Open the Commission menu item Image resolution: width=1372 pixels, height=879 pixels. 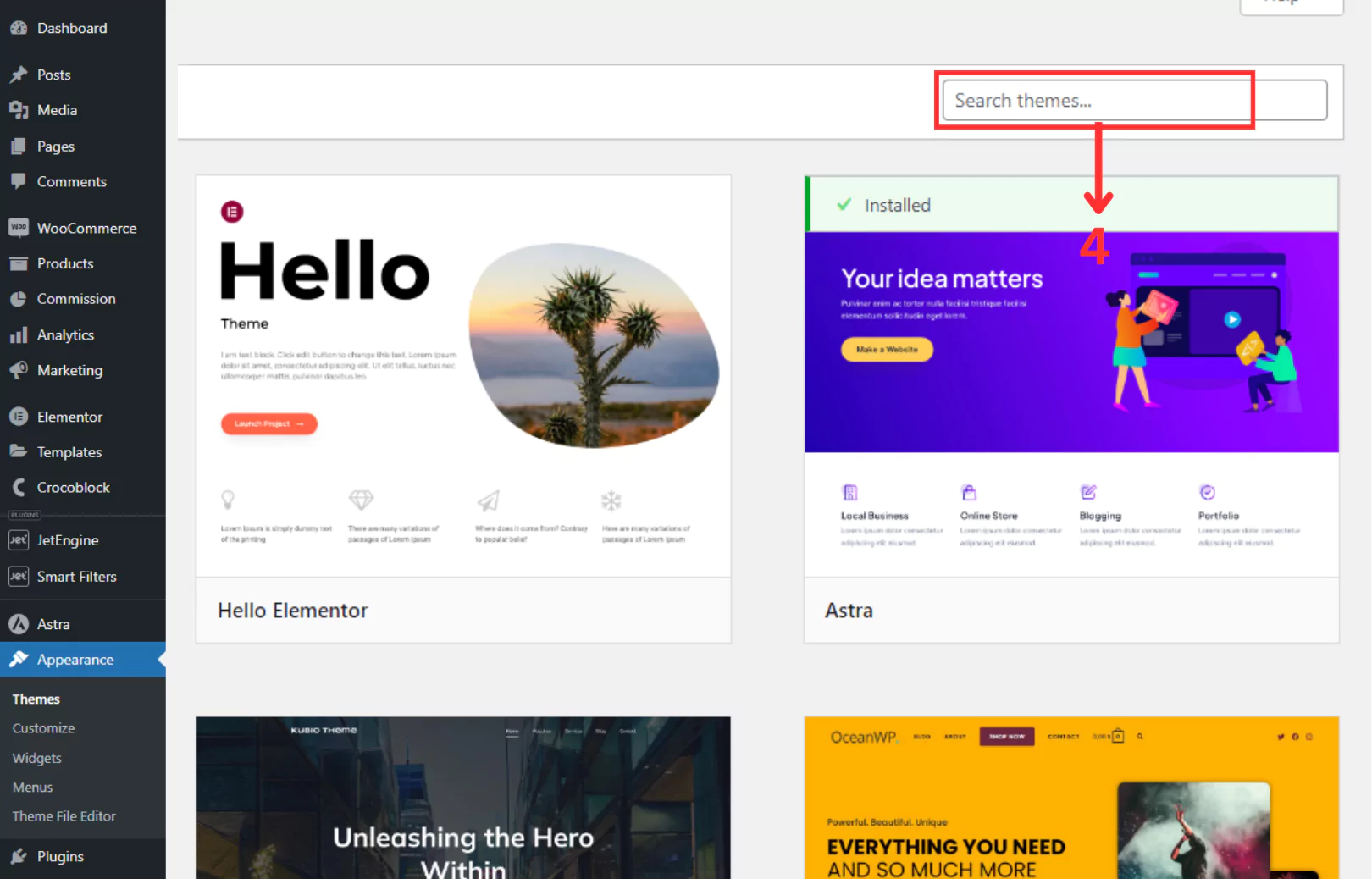click(83, 299)
